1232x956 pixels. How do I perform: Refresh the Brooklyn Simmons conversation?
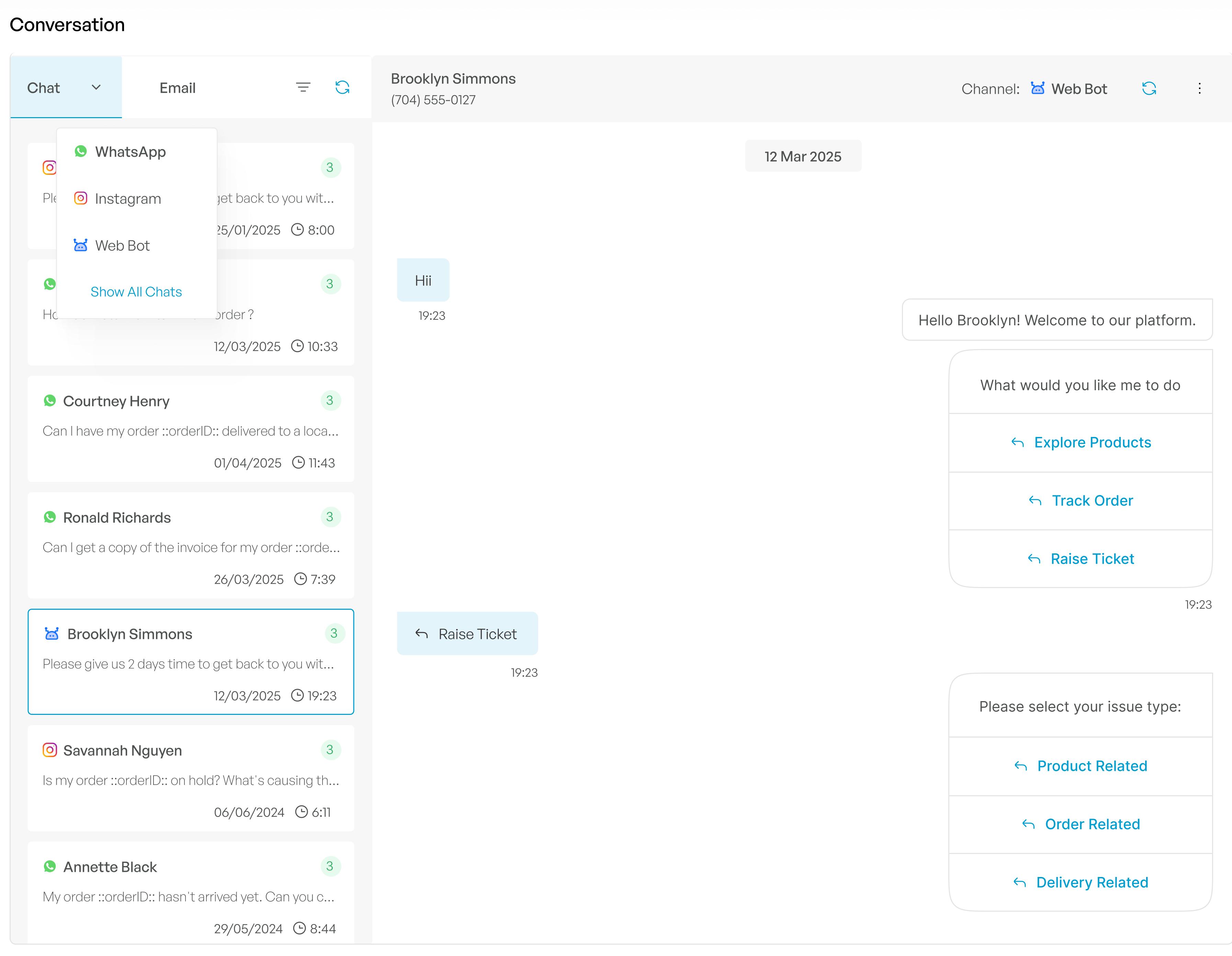point(1150,88)
